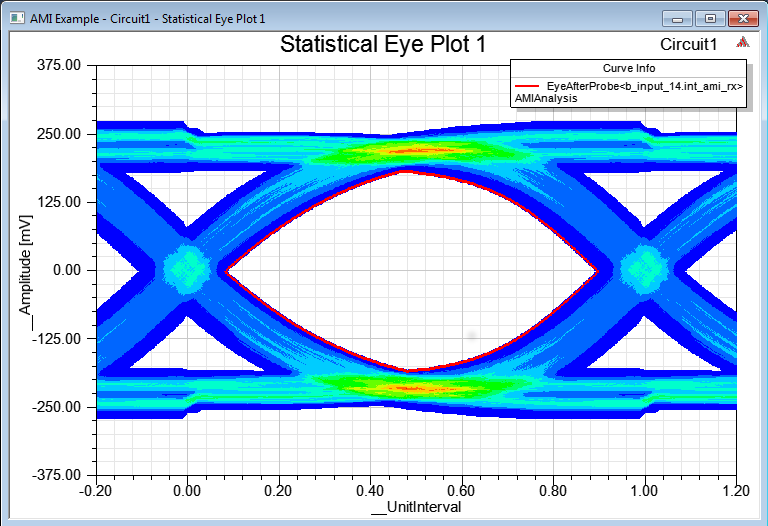Select the 'Statistical Eye Plot 1' title
The width and height of the screenshot is (768, 526).
383,44
